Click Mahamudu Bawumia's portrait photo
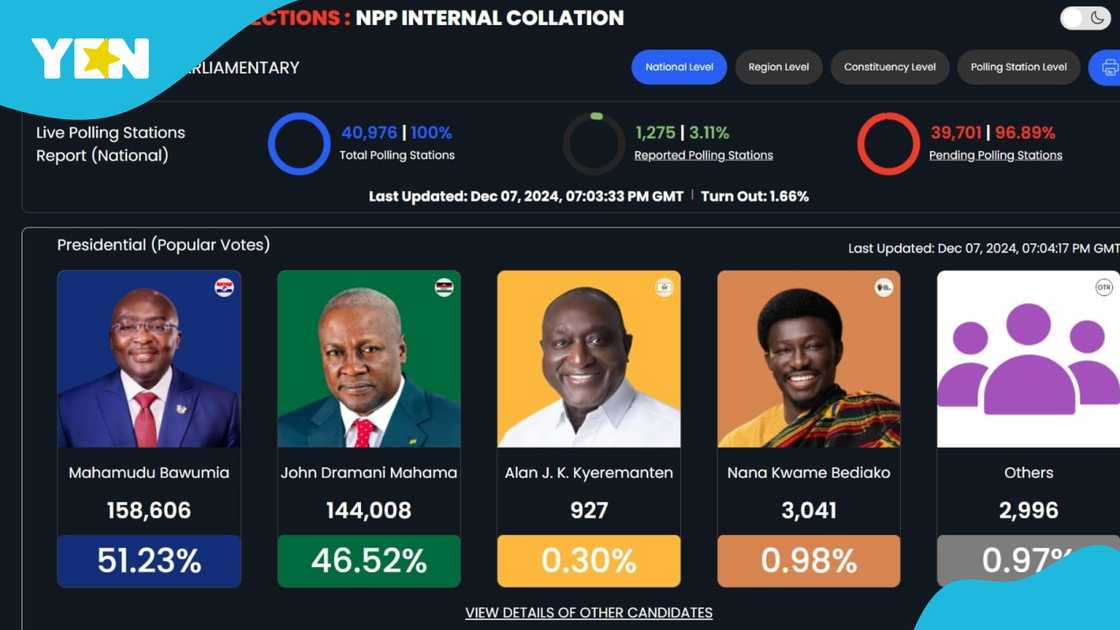1120x630 pixels. pos(149,360)
